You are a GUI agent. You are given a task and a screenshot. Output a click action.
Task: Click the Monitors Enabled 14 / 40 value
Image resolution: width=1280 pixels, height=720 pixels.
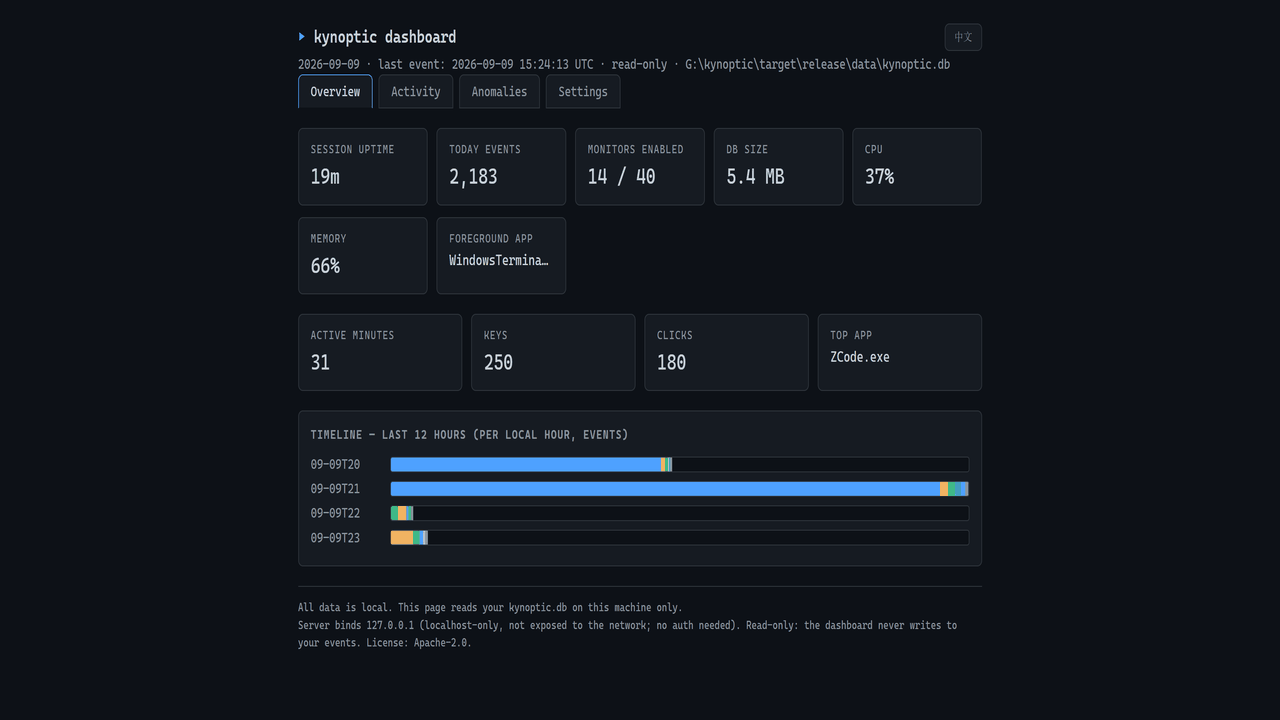pos(621,177)
